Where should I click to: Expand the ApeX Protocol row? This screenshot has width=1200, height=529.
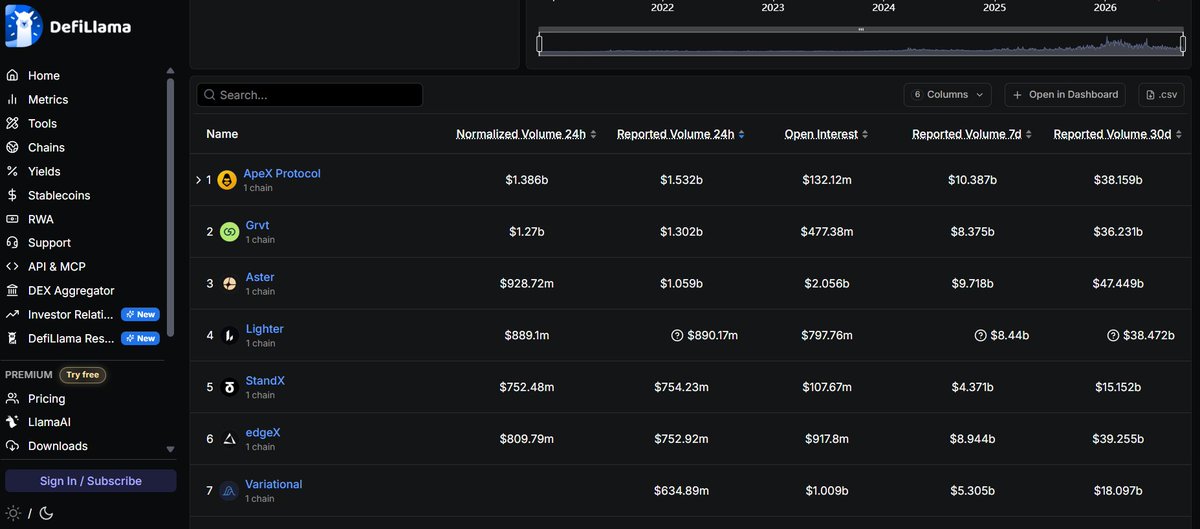(199, 180)
